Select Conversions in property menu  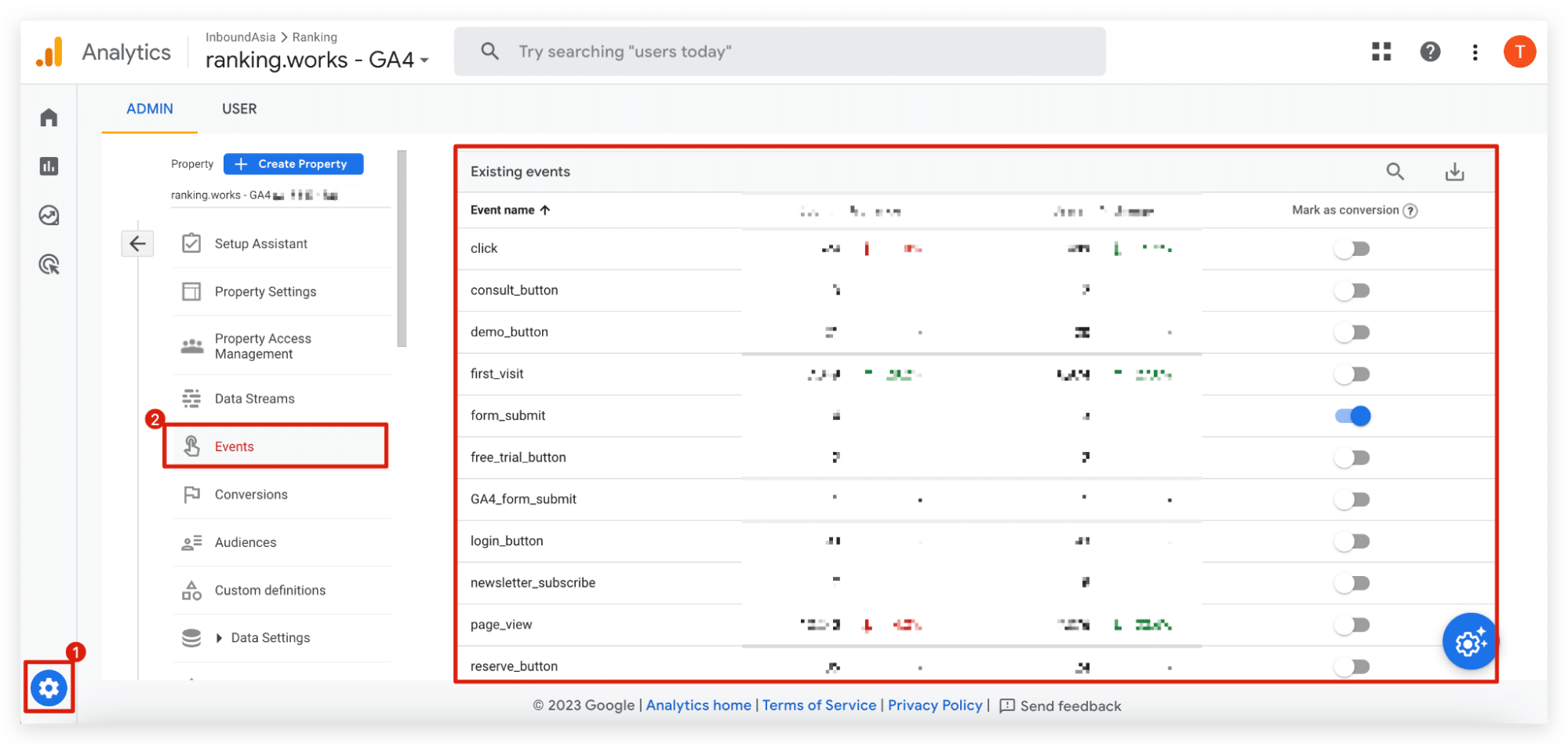(x=251, y=494)
